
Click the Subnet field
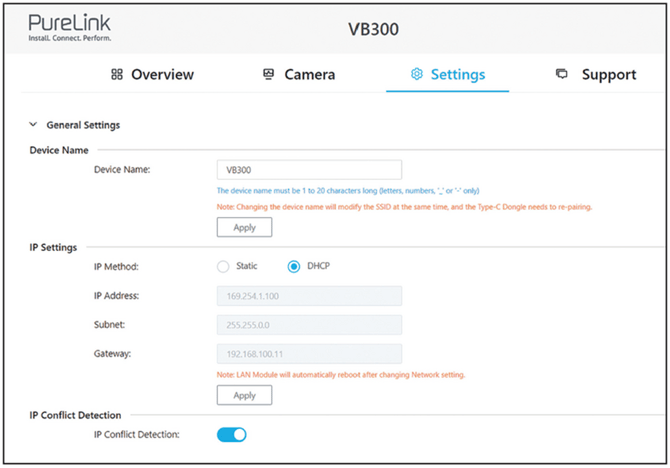click(x=309, y=325)
